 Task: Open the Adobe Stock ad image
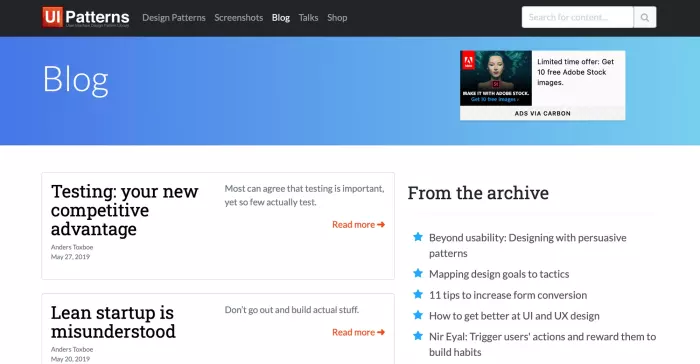click(x=496, y=78)
